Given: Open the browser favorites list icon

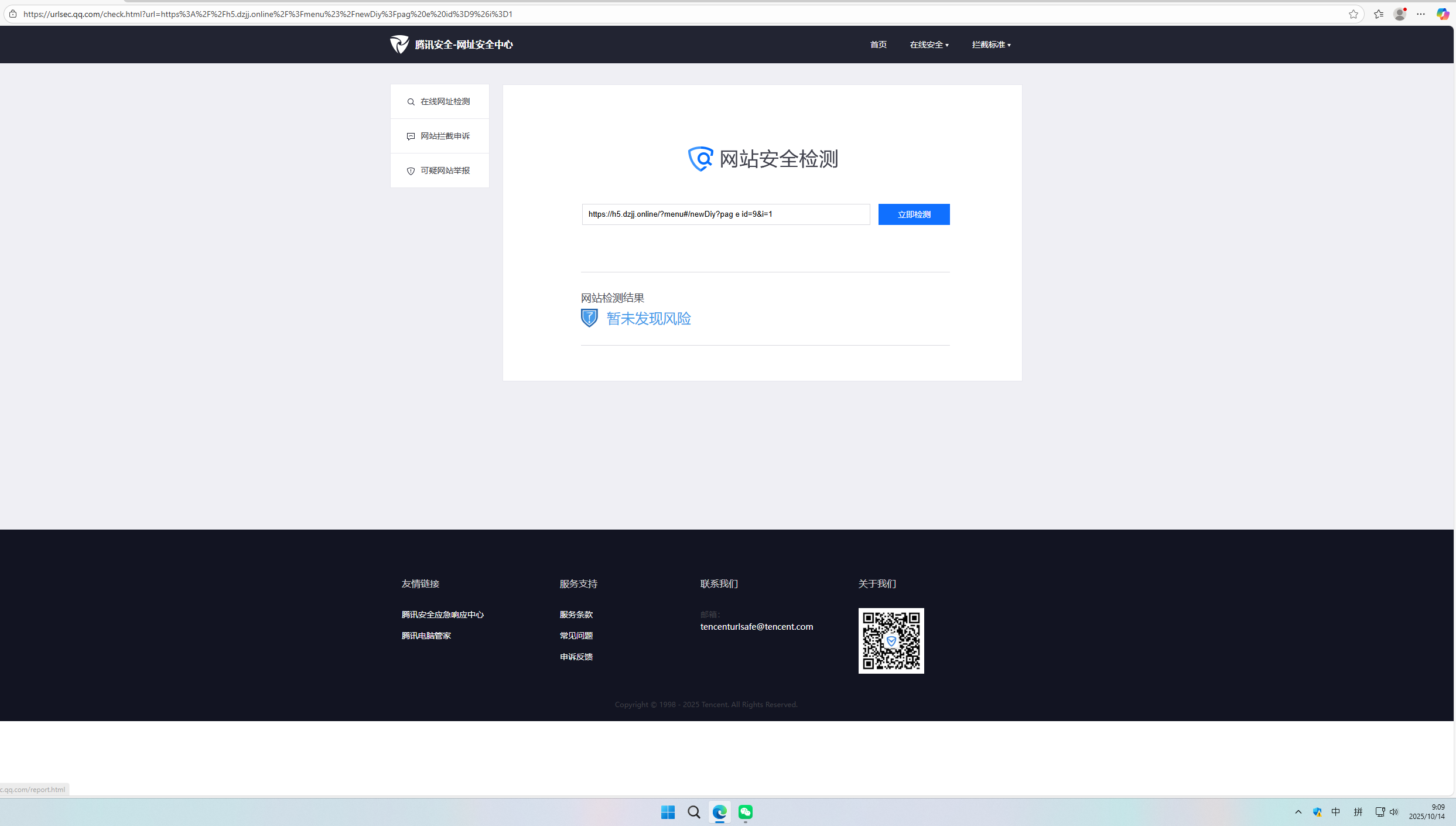Looking at the screenshot, I should 1379,14.
